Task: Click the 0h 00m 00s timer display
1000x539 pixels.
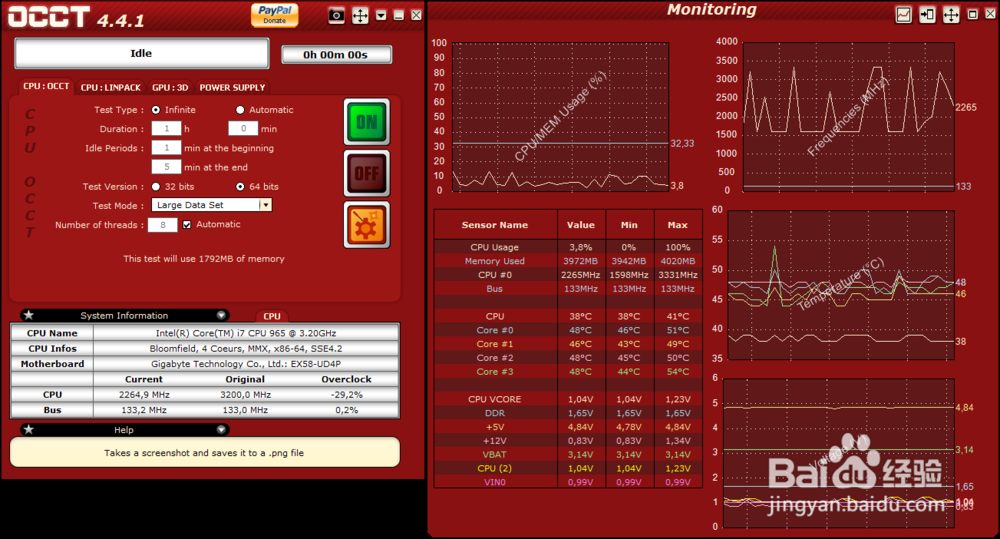Action: (x=336, y=55)
